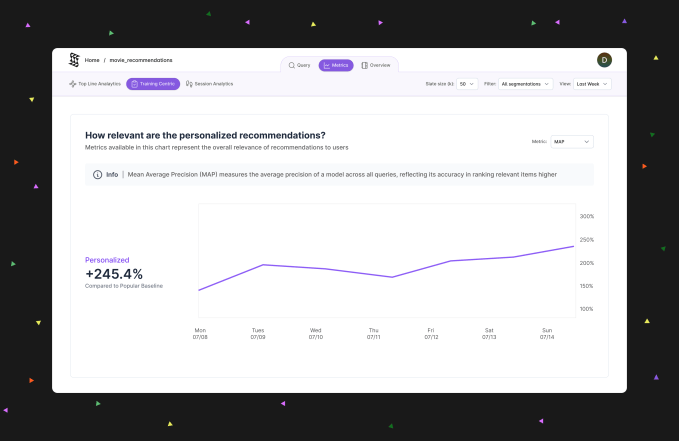The image size is (679, 441).
Task: Open the Last Week view dropdown
Action: click(x=592, y=84)
